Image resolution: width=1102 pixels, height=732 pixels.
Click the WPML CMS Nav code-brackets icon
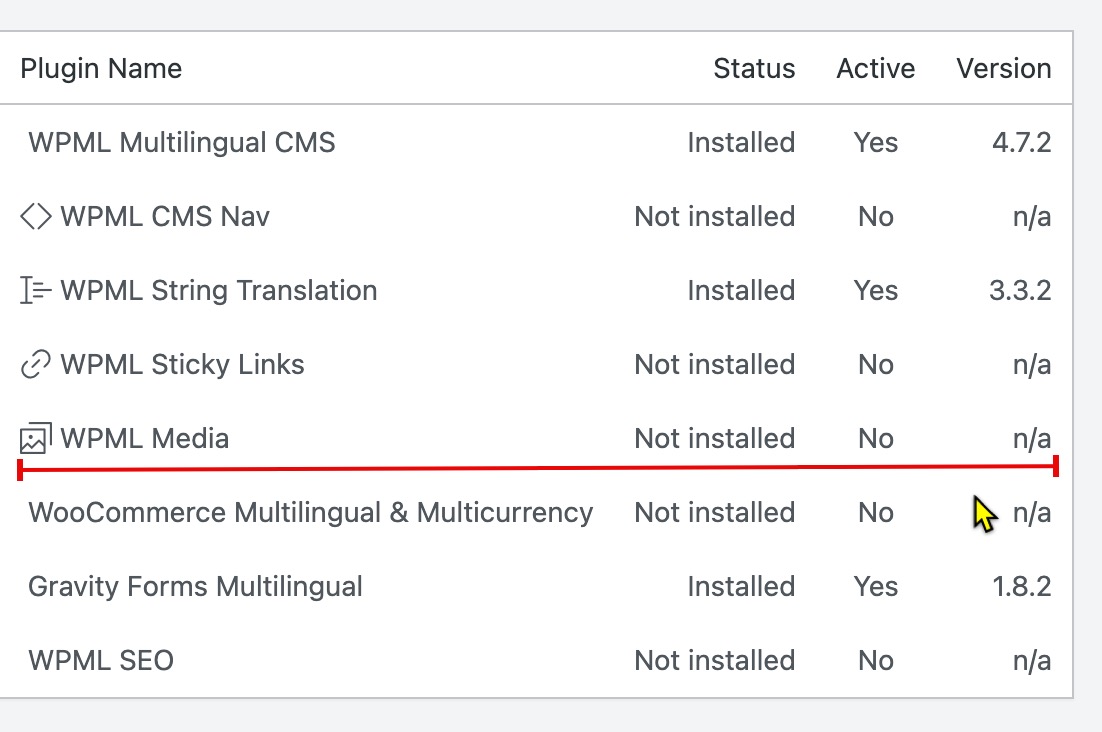36,216
